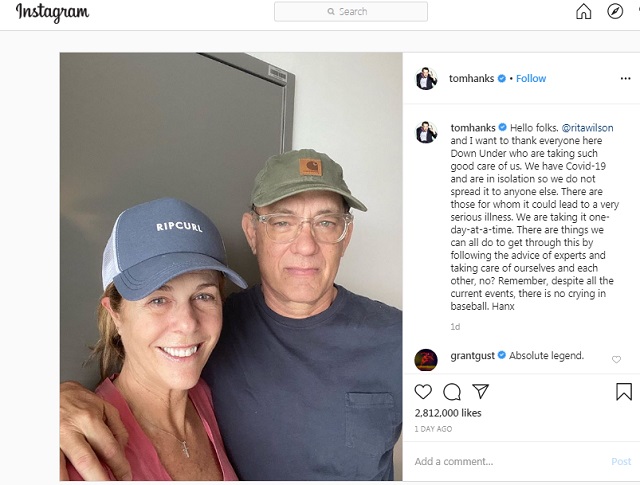The width and height of the screenshot is (640, 485).
Task: Click the tomhanks username in the header
Action: 471,79
